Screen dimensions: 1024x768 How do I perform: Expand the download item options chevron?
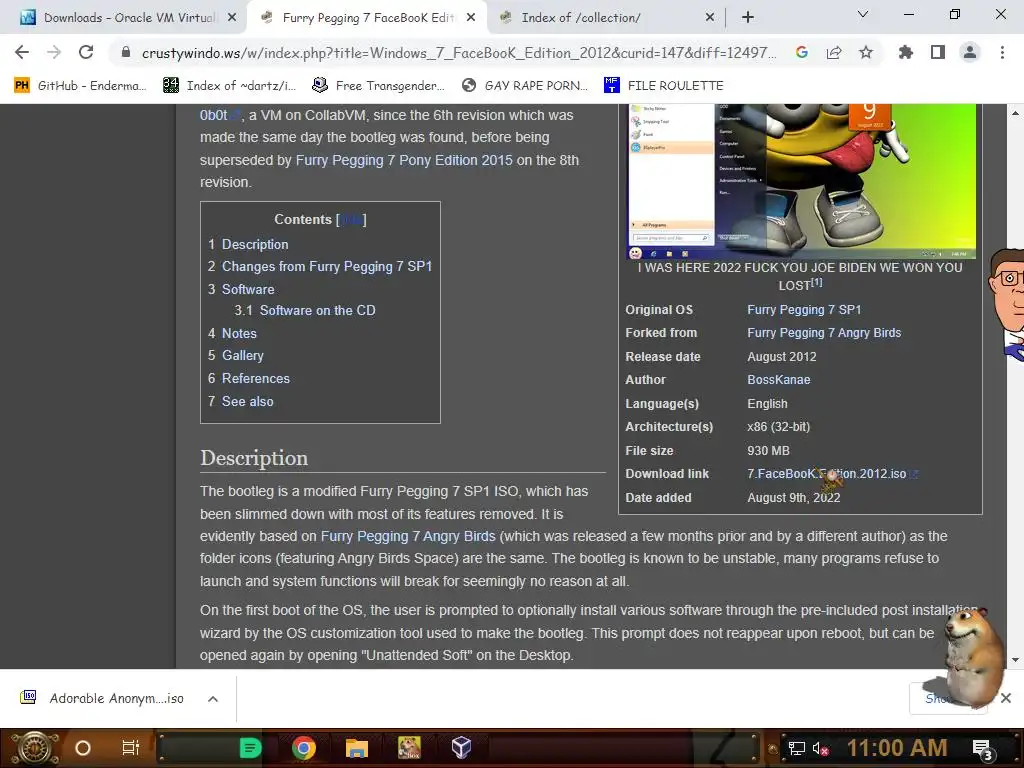coord(213,699)
